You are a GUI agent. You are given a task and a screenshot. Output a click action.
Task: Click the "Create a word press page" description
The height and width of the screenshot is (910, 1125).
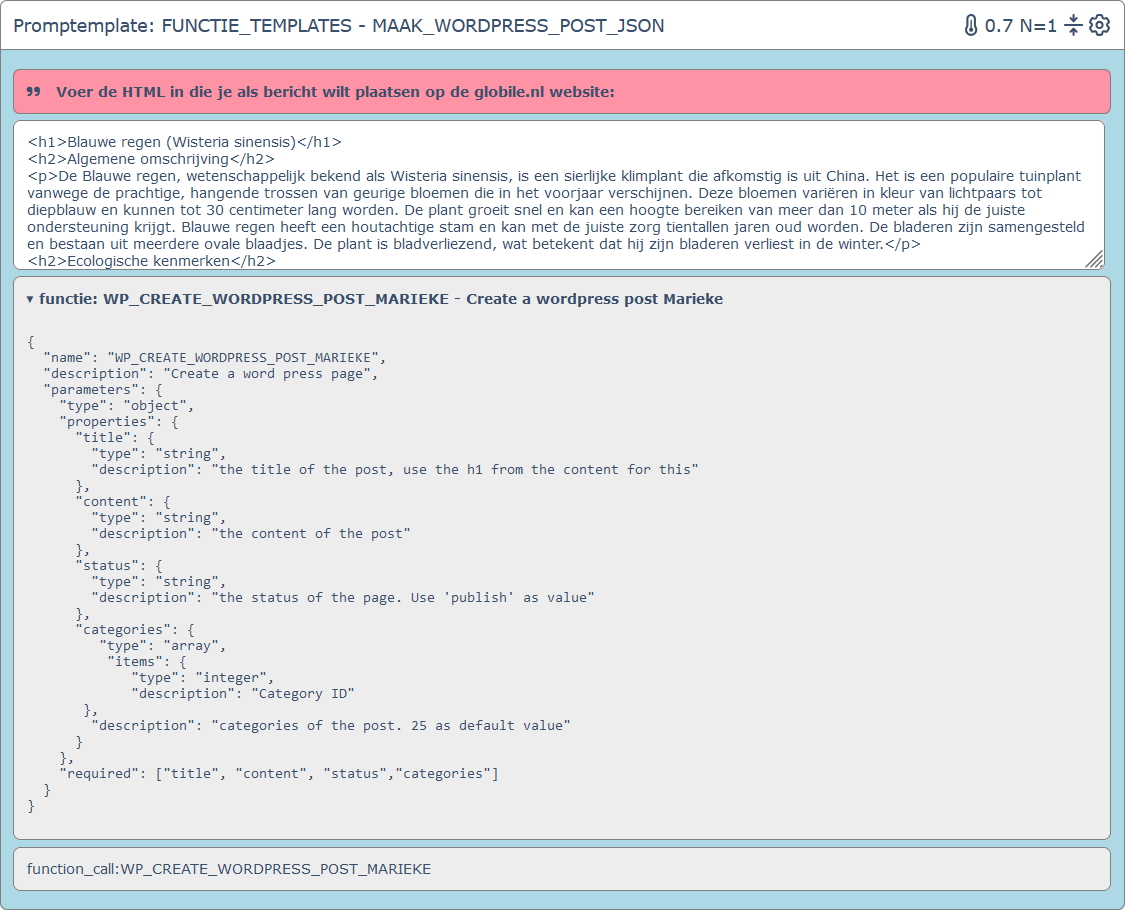tap(270, 373)
